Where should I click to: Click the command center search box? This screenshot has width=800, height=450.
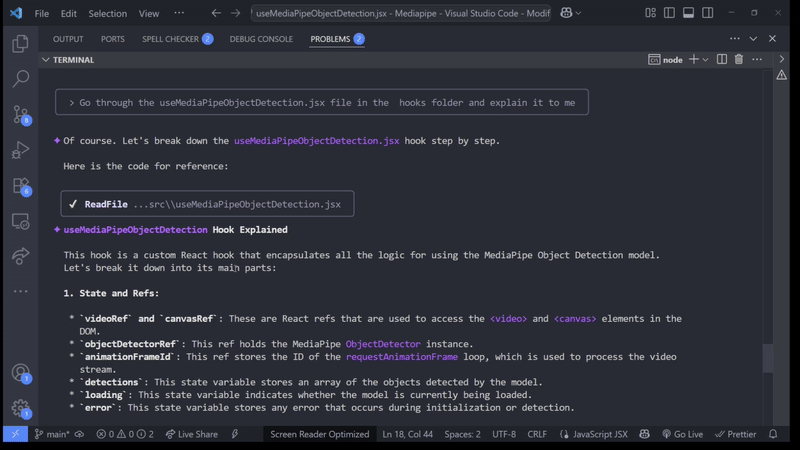pyautogui.click(x=401, y=13)
